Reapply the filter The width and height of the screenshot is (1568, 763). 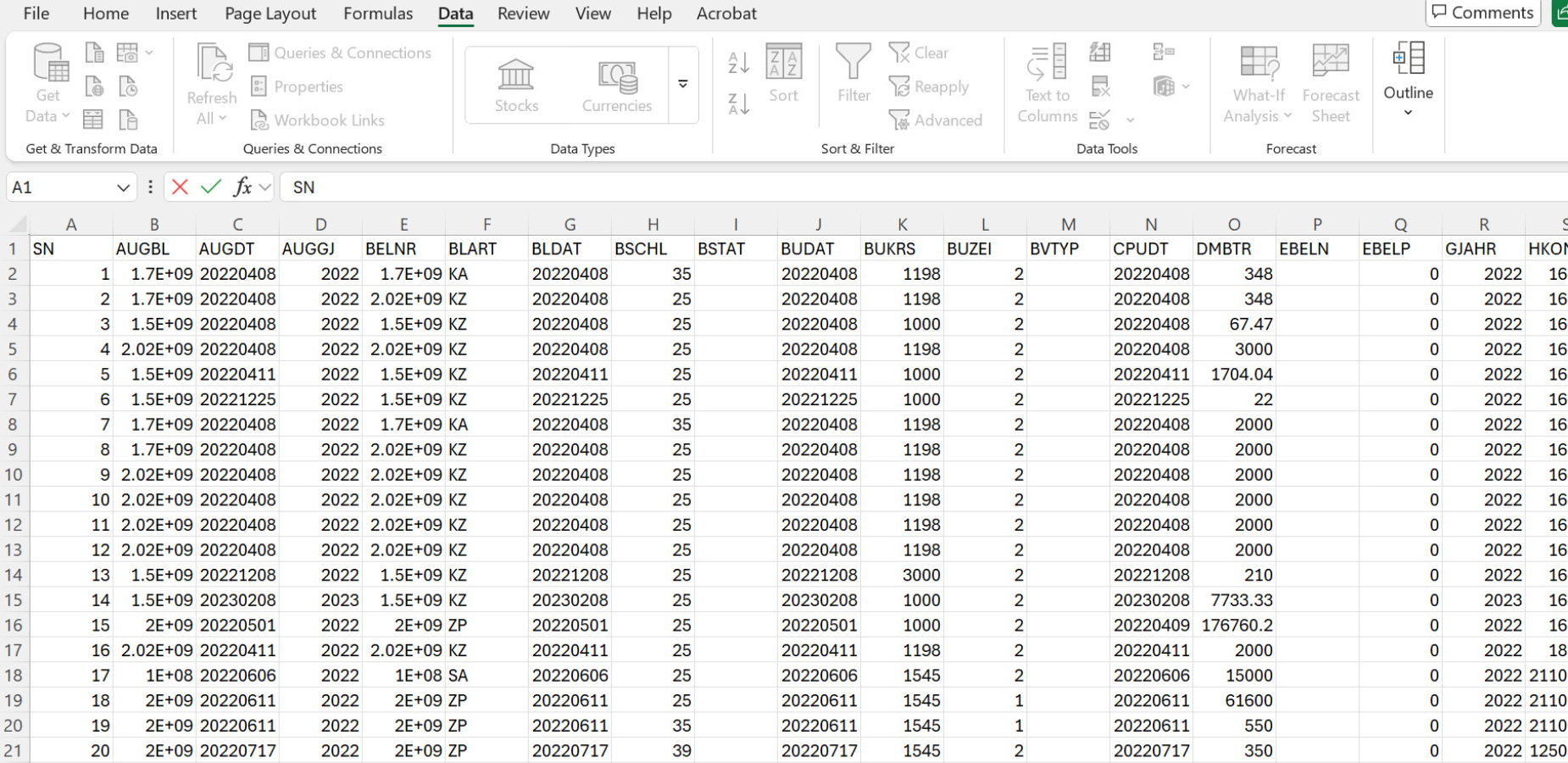pyautogui.click(x=928, y=86)
